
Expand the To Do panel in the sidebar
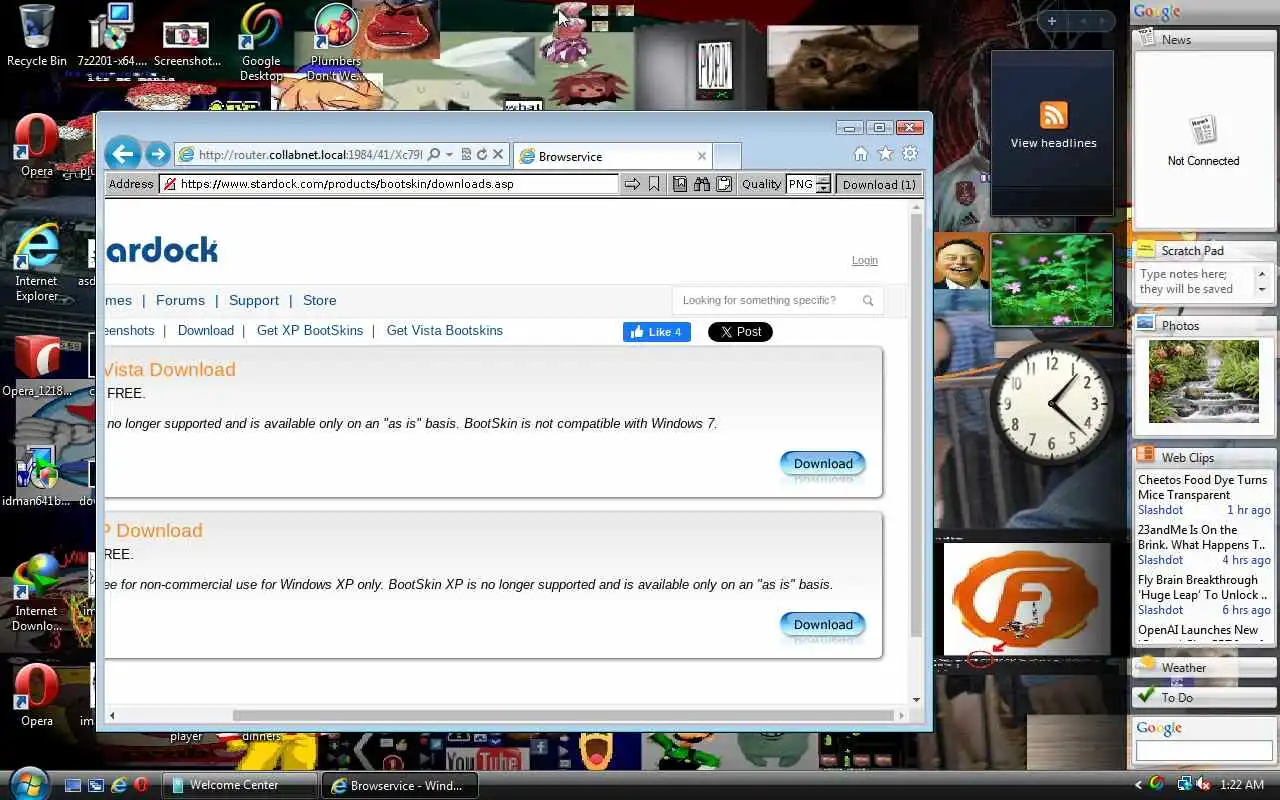[1204, 697]
